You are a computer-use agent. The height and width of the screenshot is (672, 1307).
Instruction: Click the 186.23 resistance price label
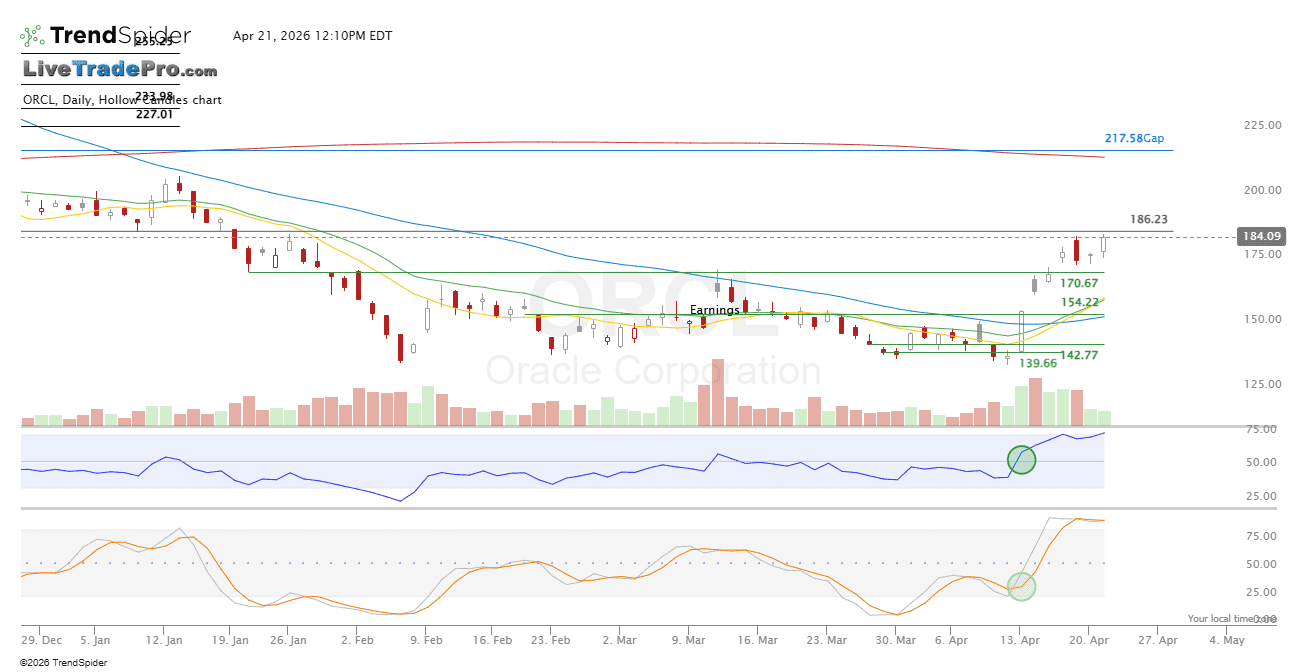pyautogui.click(x=1149, y=219)
